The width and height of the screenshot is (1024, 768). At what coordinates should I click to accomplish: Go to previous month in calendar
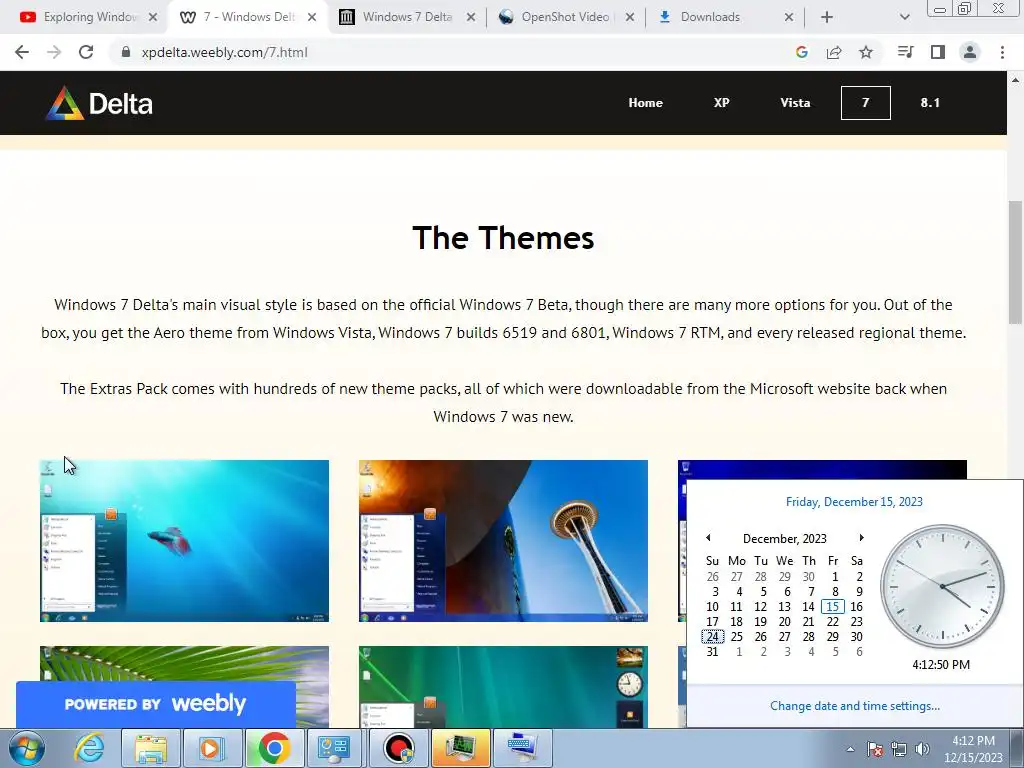coord(708,538)
